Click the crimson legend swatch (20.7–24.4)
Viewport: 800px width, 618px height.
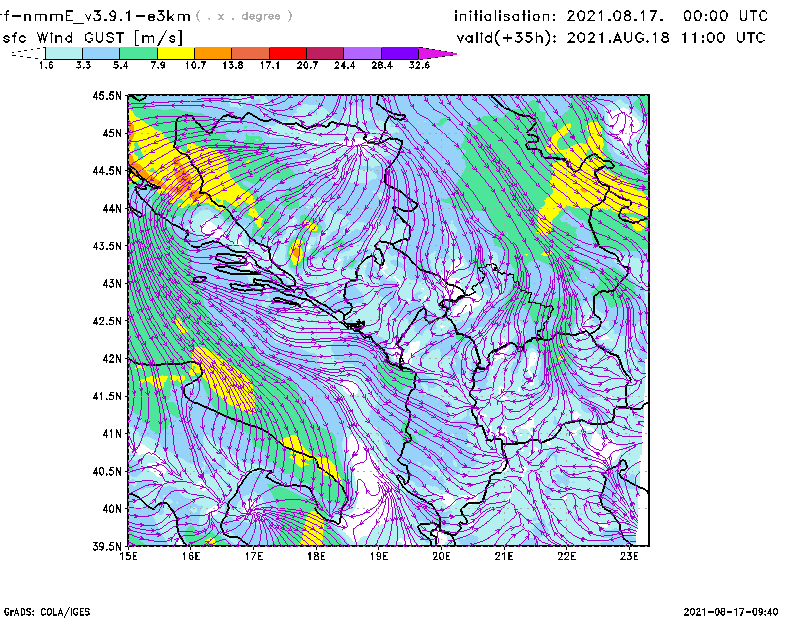click(x=325, y=53)
